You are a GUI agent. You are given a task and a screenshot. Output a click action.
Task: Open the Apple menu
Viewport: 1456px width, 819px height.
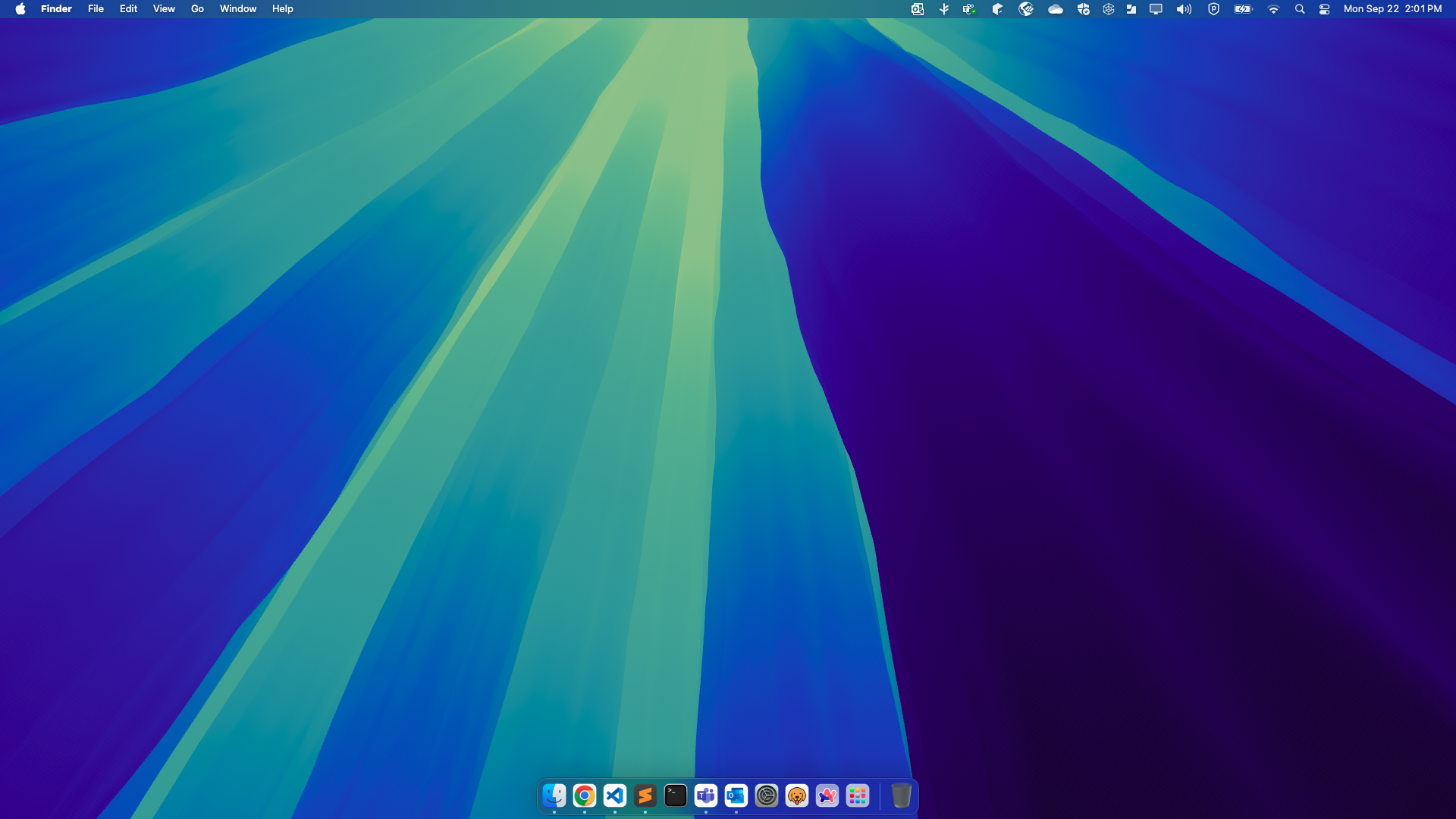[x=20, y=9]
